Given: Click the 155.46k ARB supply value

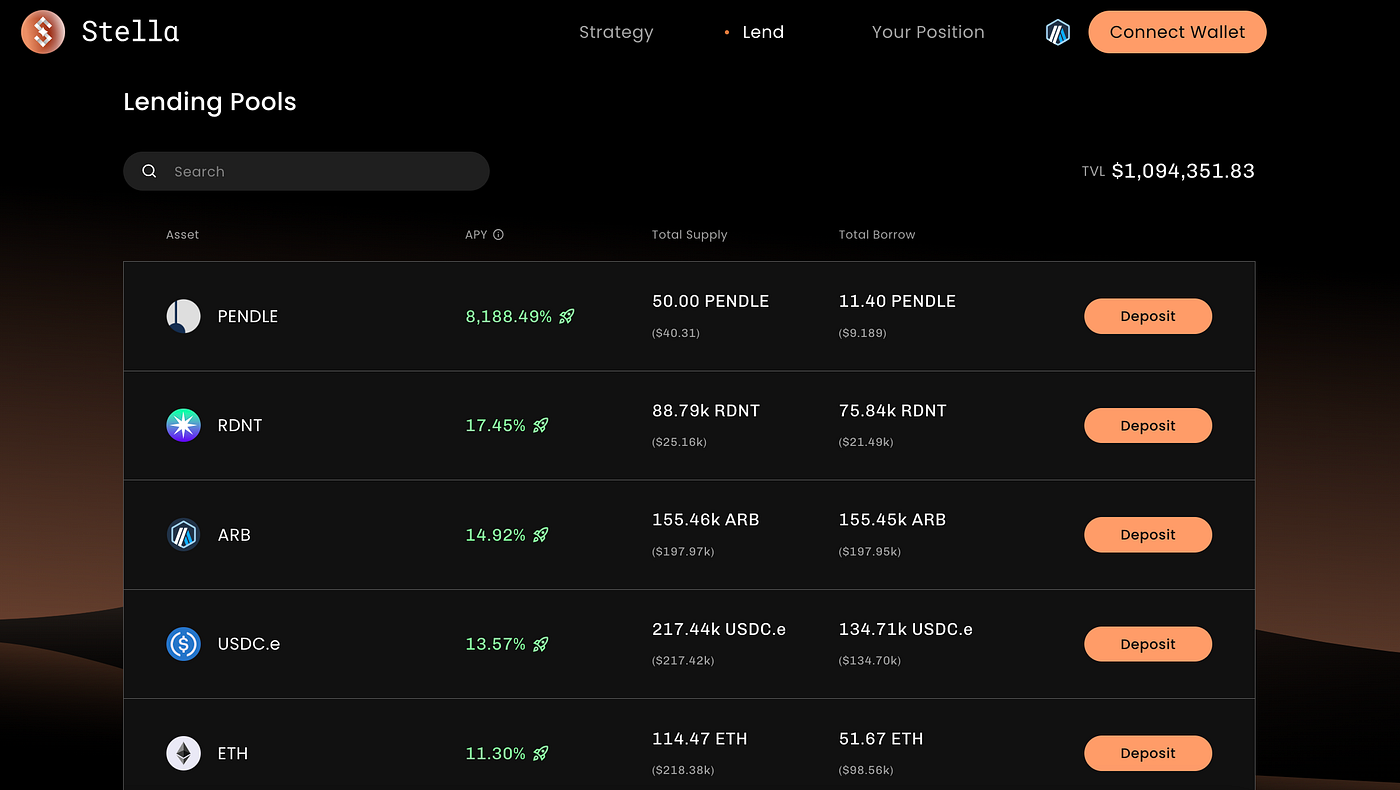Looking at the screenshot, I should [x=706, y=520].
